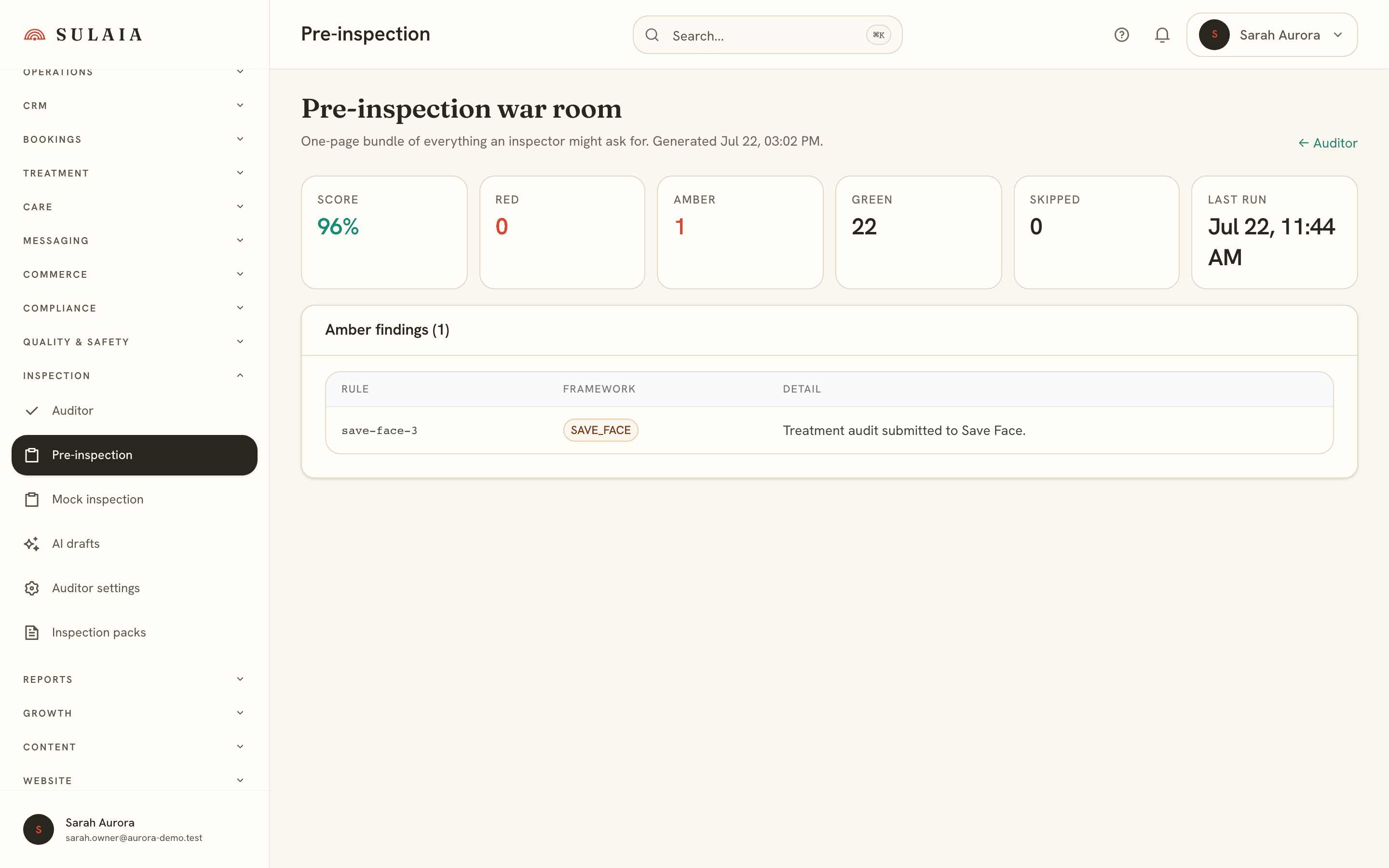This screenshot has height=868, width=1389.
Task: Open Auditor settings
Action: tap(134, 588)
